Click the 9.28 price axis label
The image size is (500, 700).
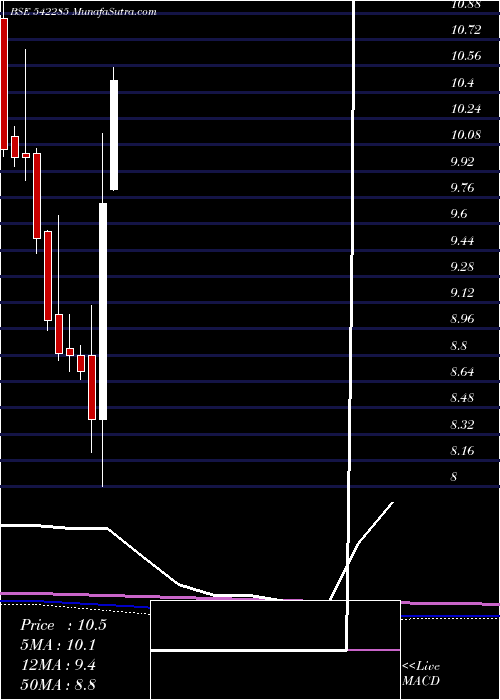click(x=462, y=267)
